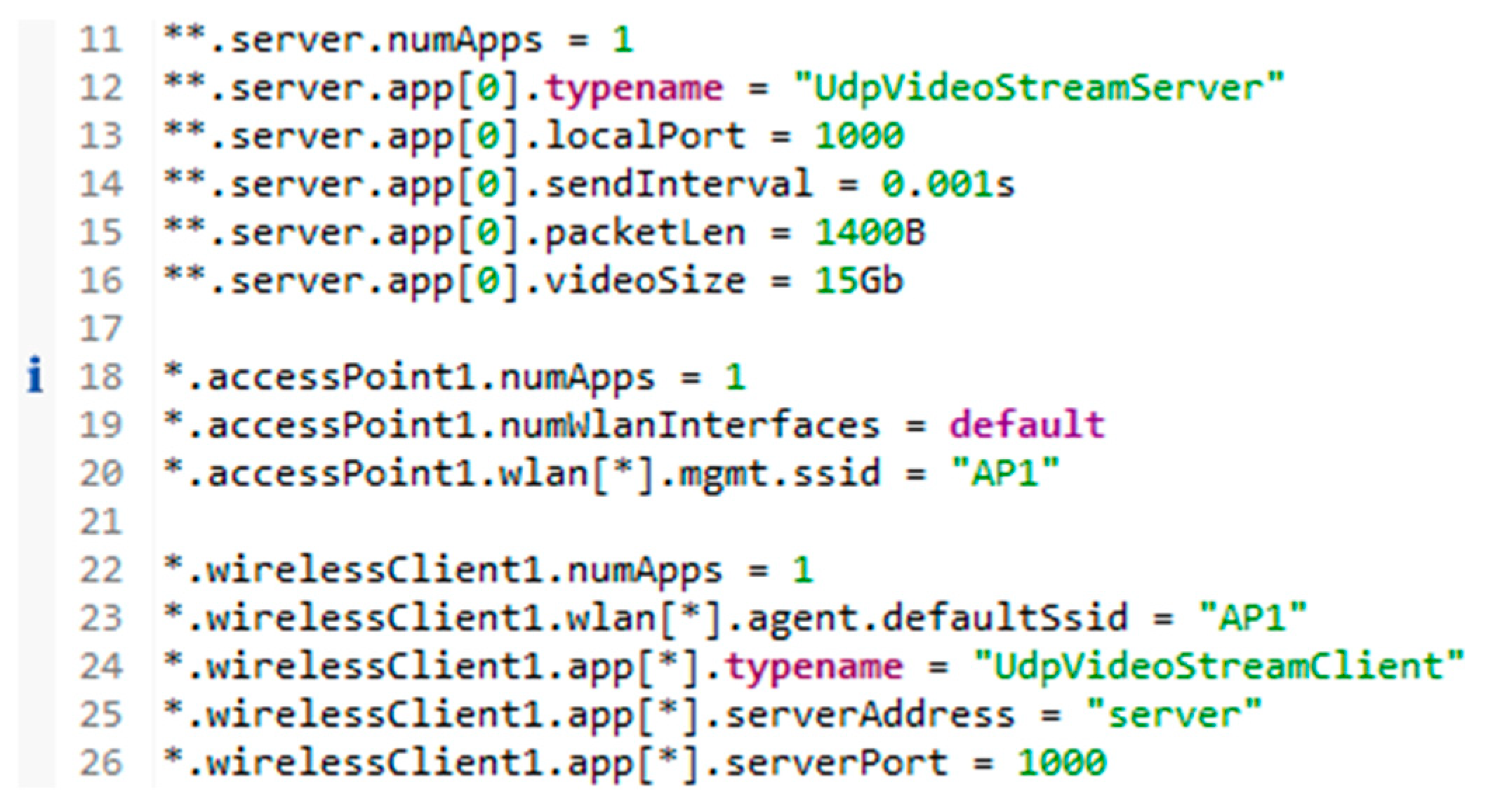Viewport: 1495px width, 812px height.
Task: Click **.server.numApps on line 11
Action: pos(353,41)
